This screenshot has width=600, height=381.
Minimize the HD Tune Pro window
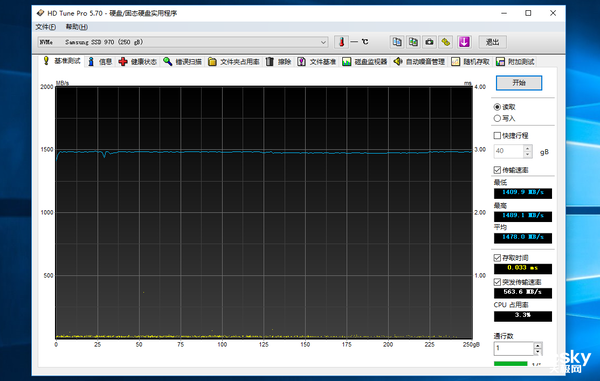pyautogui.click(x=504, y=13)
